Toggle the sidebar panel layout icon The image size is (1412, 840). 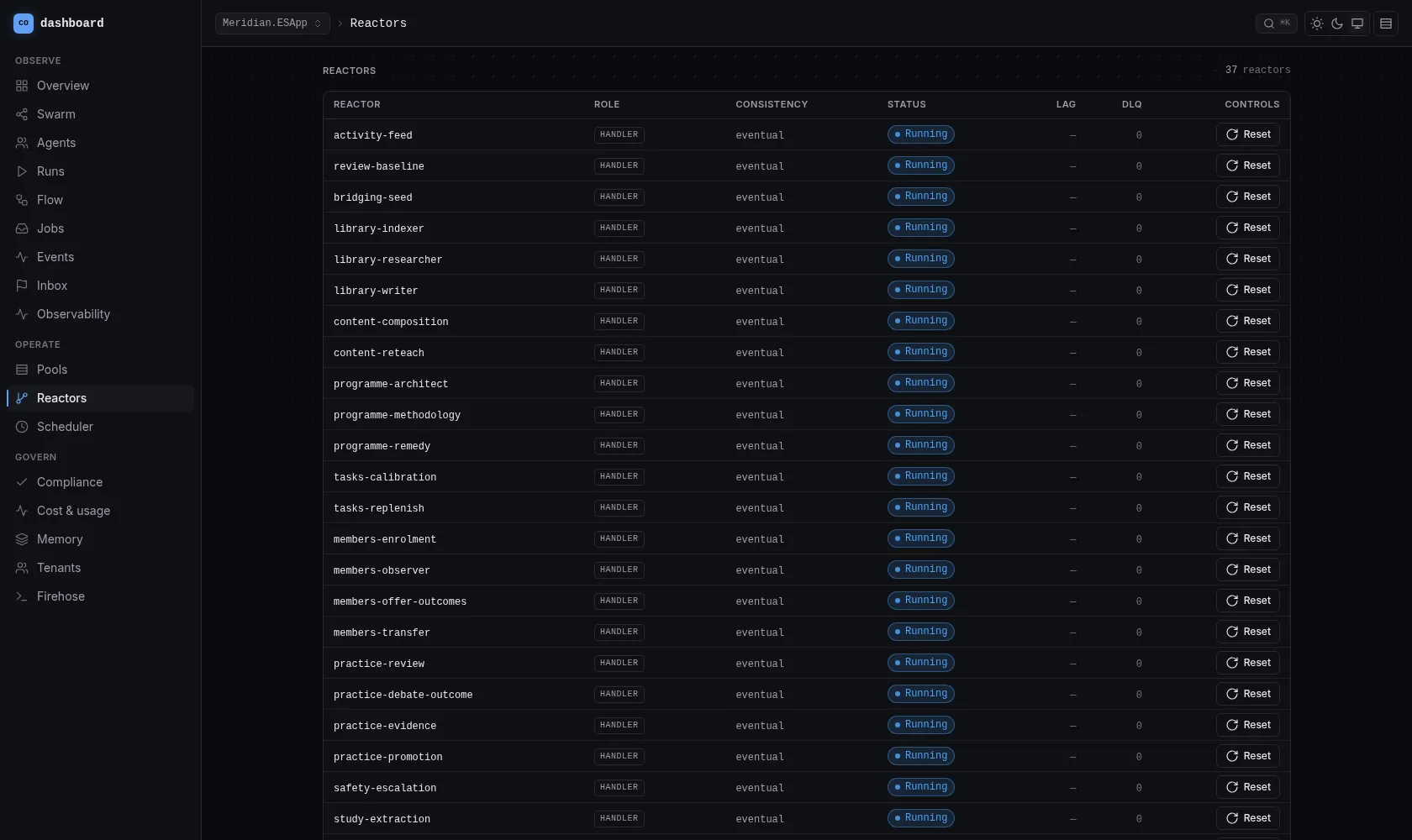pyautogui.click(x=1386, y=24)
